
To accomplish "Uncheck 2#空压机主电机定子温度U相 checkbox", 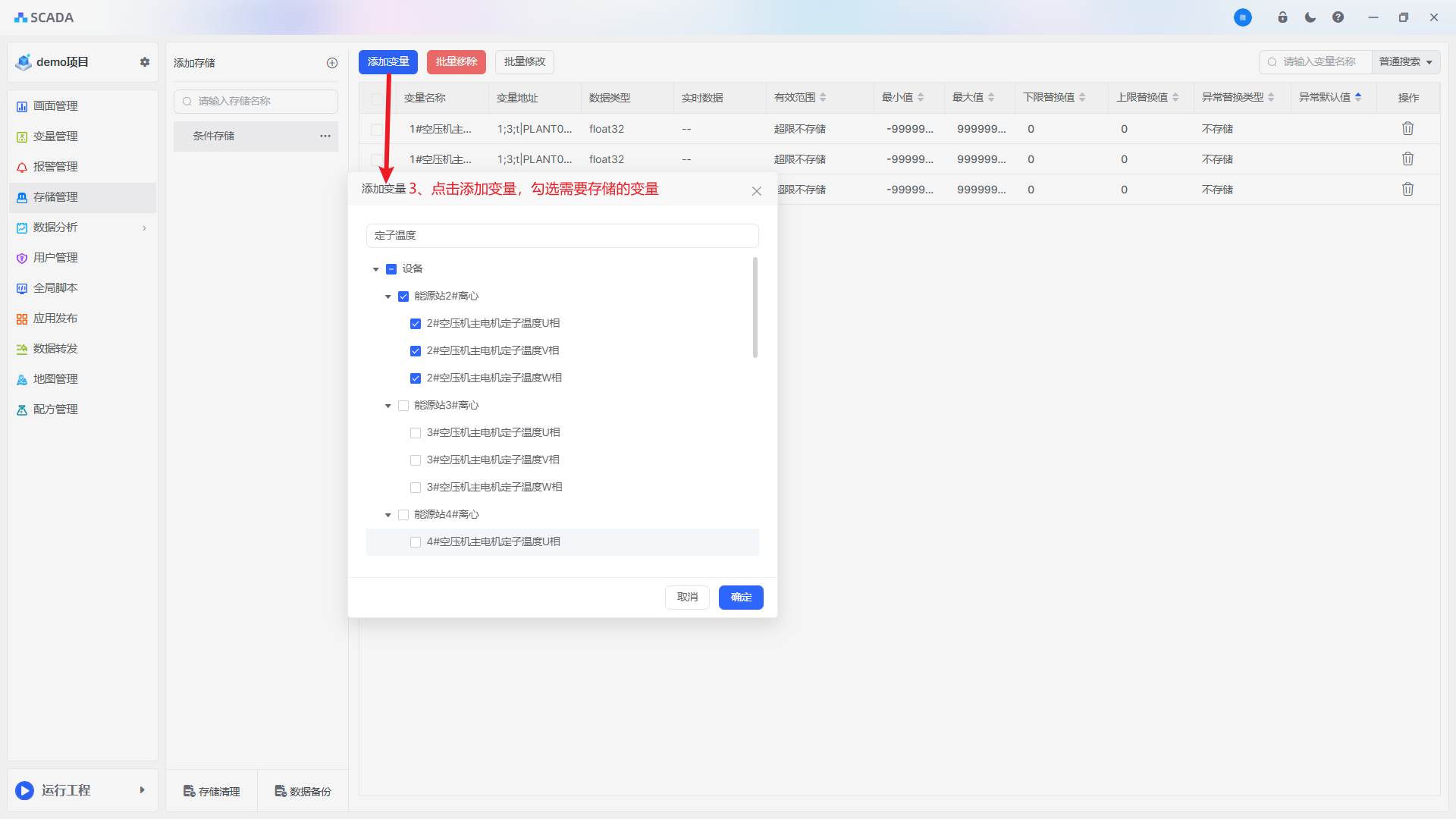I will (416, 324).
